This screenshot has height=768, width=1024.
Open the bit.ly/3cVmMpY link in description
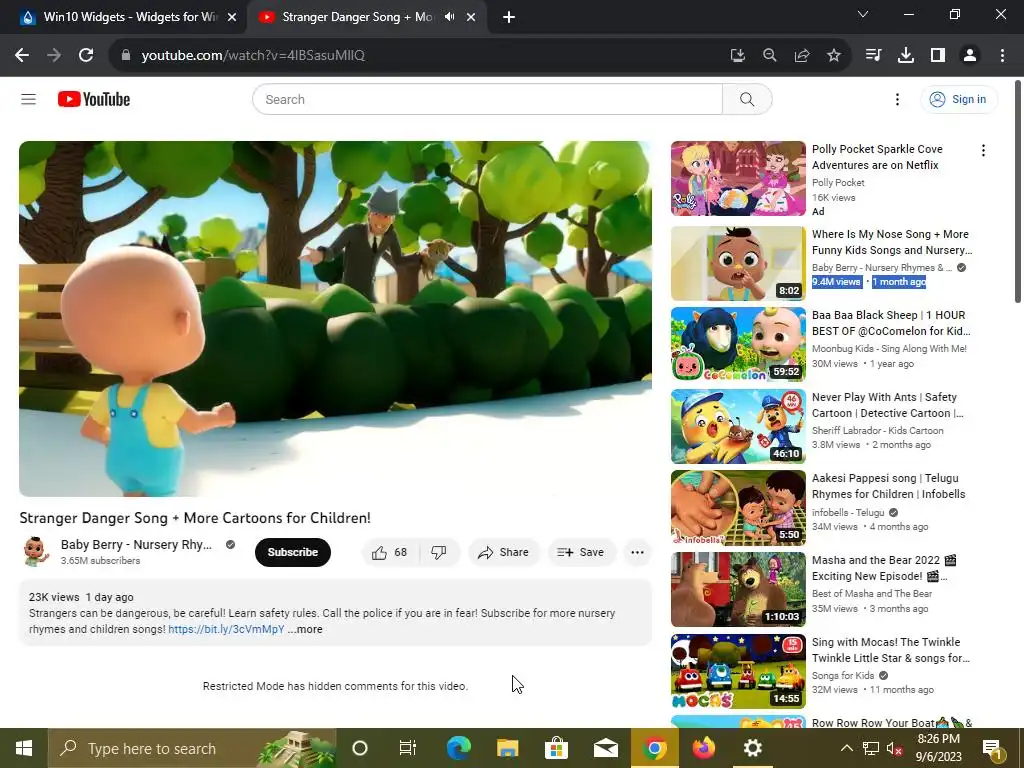tap(226, 630)
